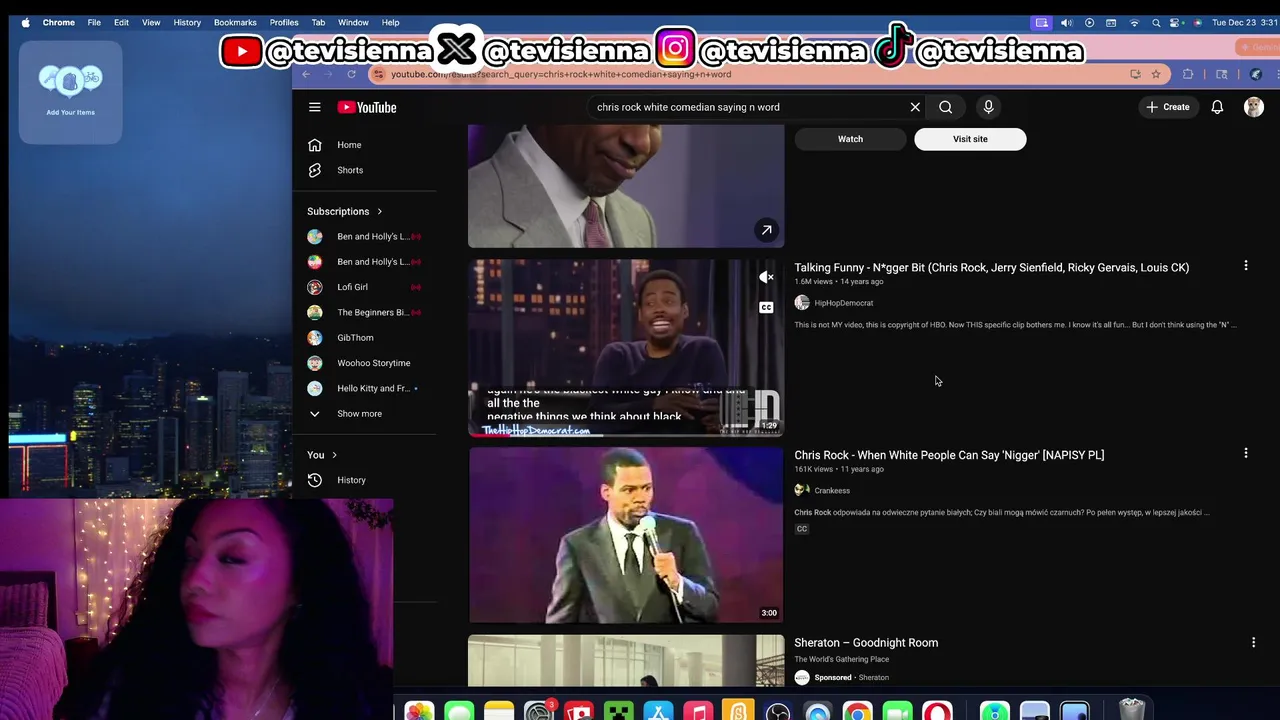Expand the You section chevron

coord(334,455)
